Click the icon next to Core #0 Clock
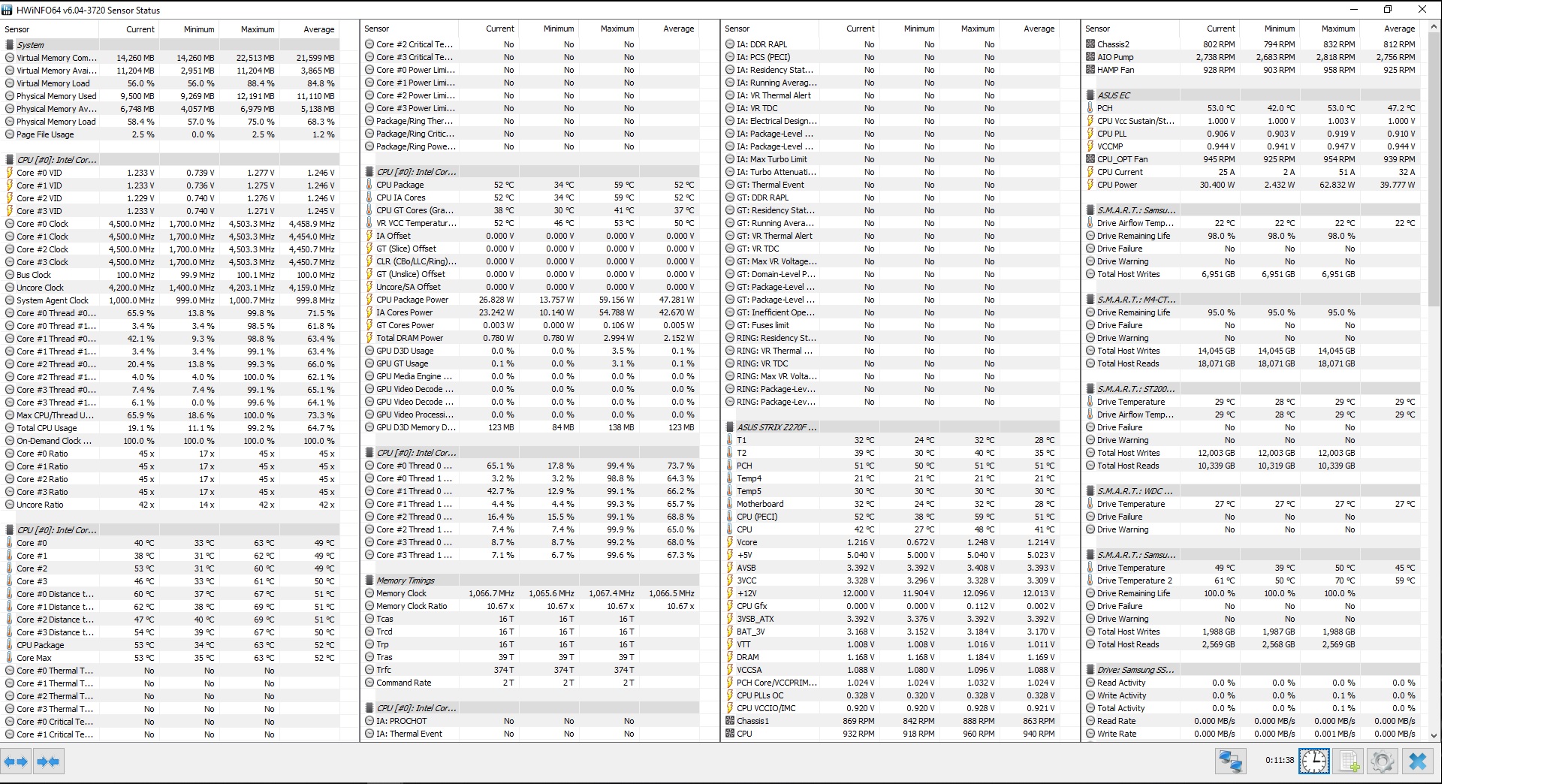The image size is (1550, 784). point(10,224)
